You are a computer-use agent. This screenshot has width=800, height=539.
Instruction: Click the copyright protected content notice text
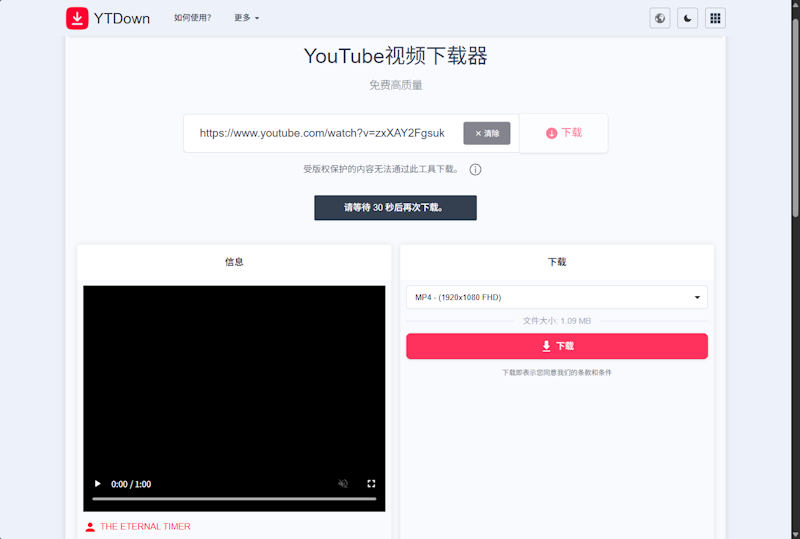click(381, 169)
